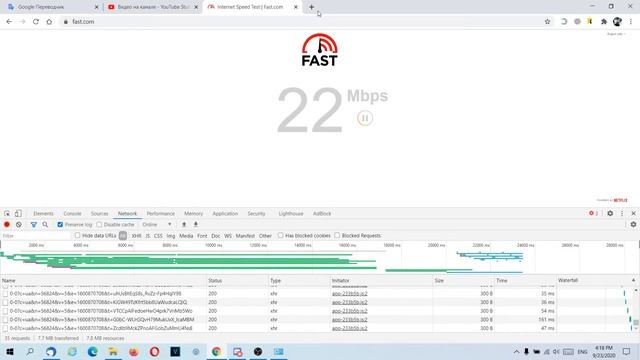Stop recording network log
640x360 pixels.
click(x=7, y=224)
